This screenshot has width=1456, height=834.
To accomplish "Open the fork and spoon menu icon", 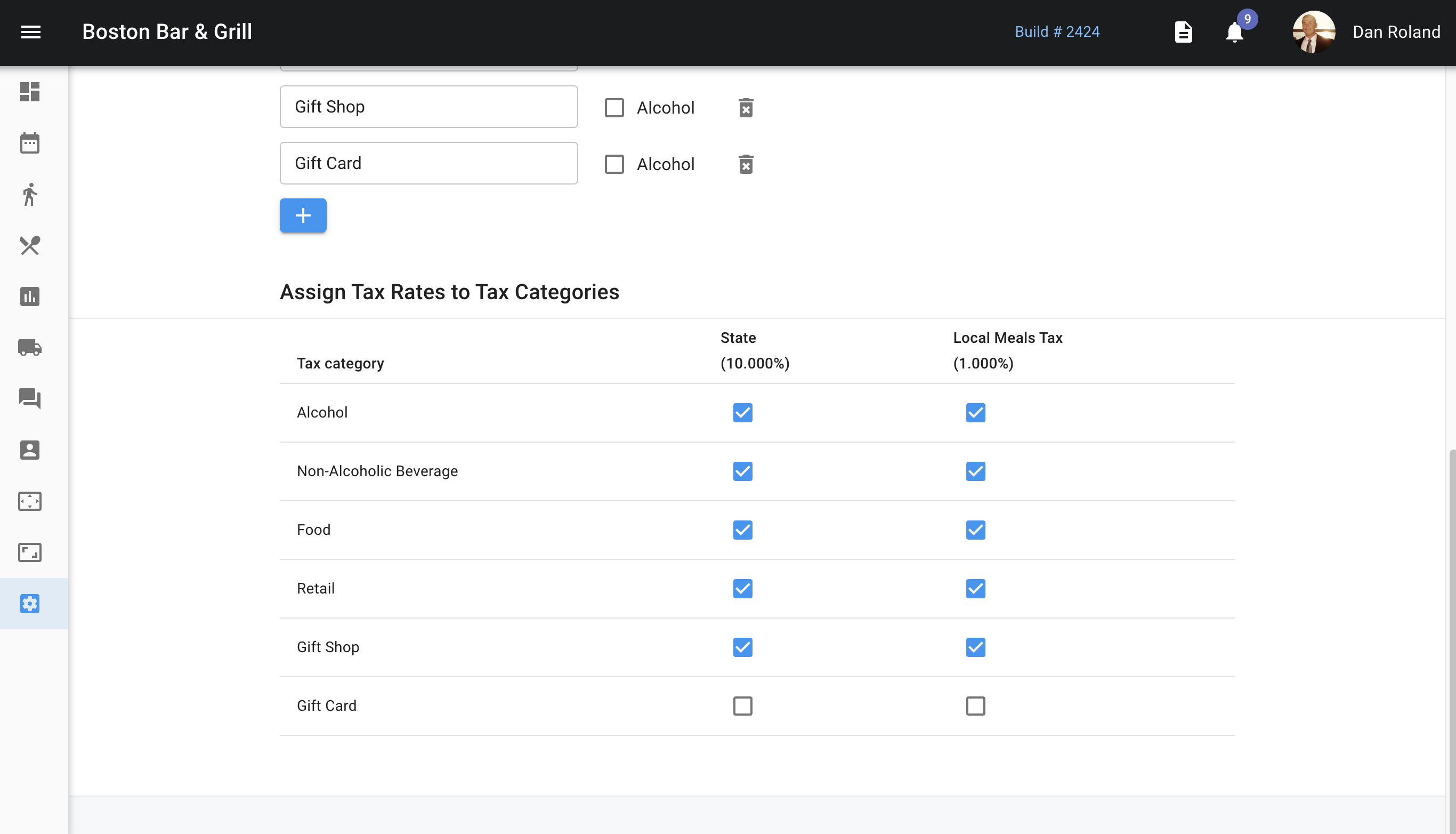I will [30, 246].
